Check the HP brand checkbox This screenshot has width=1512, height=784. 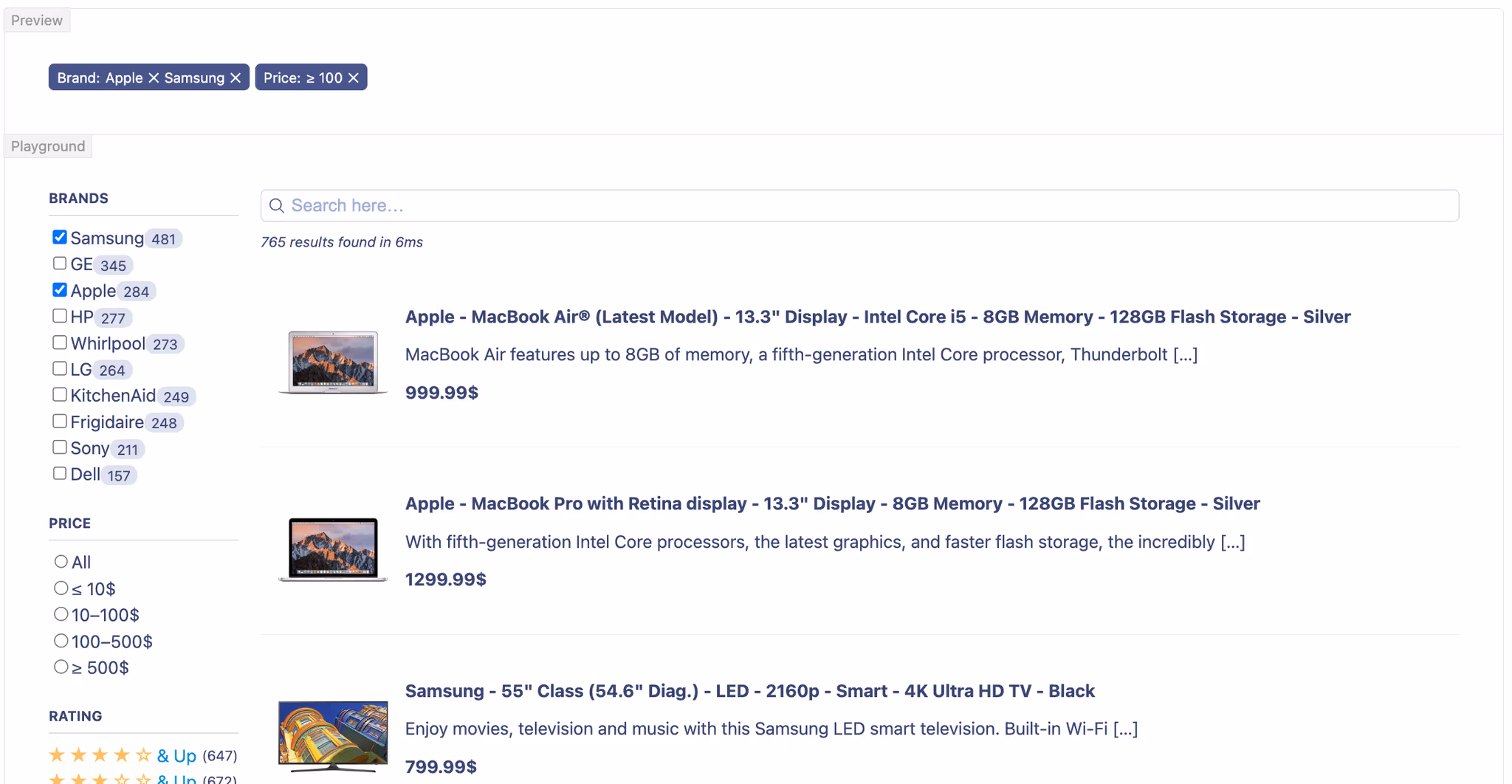(x=60, y=316)
